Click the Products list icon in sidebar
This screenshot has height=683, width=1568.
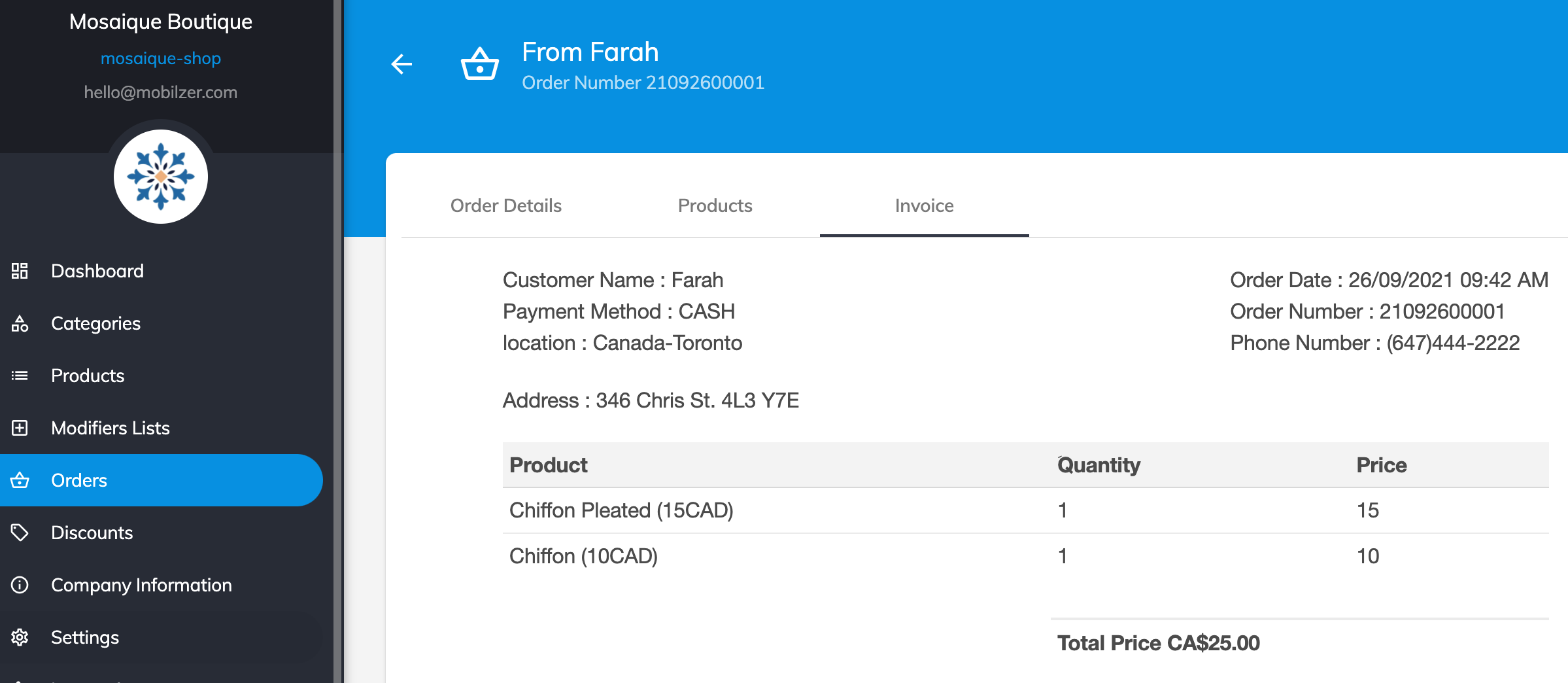(20, 376)
